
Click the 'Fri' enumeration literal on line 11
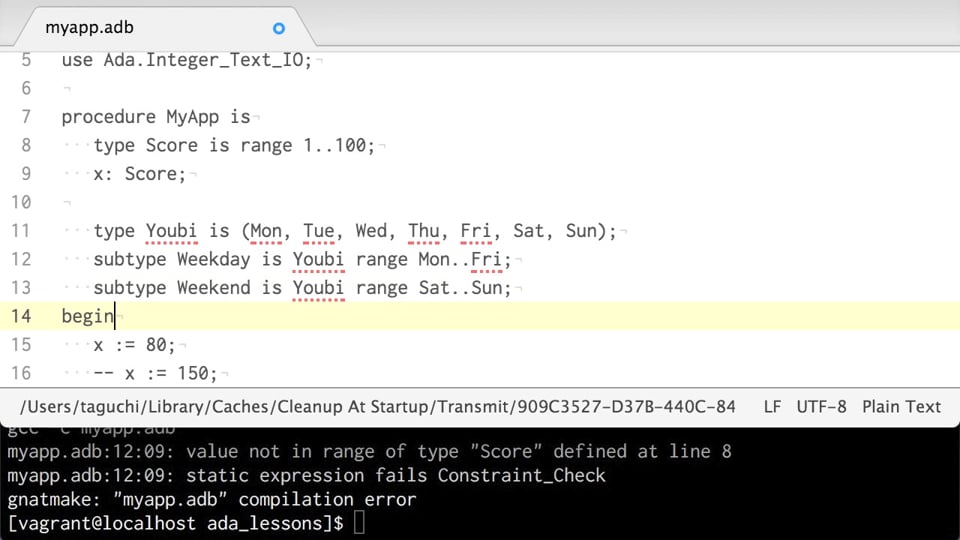476,231
